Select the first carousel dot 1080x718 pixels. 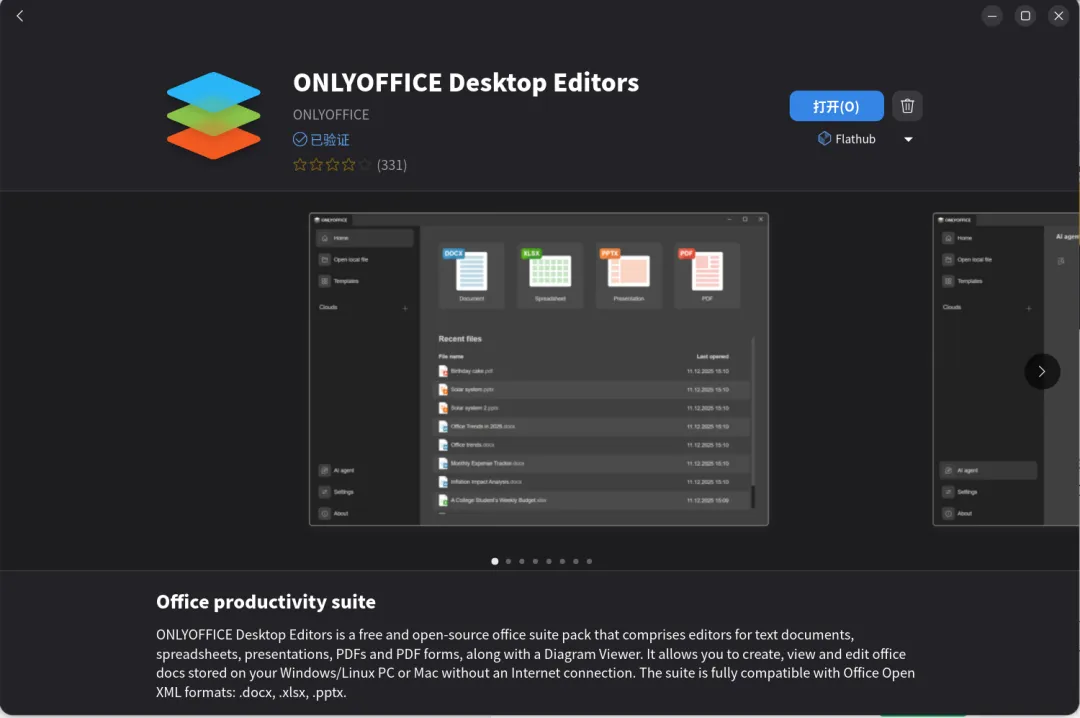click(x=495, y=561)
